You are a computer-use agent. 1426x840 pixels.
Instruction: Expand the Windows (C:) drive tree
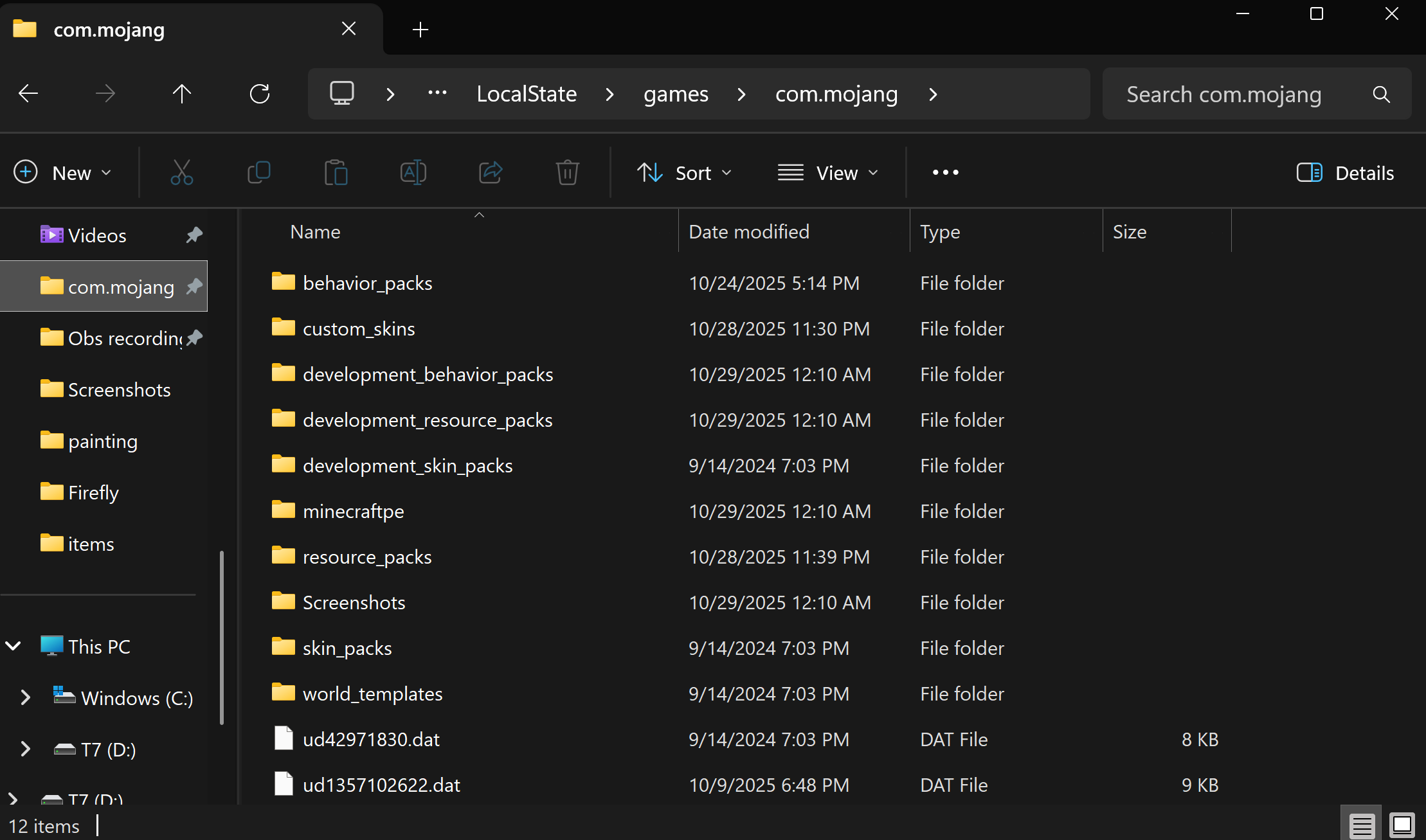click(25, 697)
